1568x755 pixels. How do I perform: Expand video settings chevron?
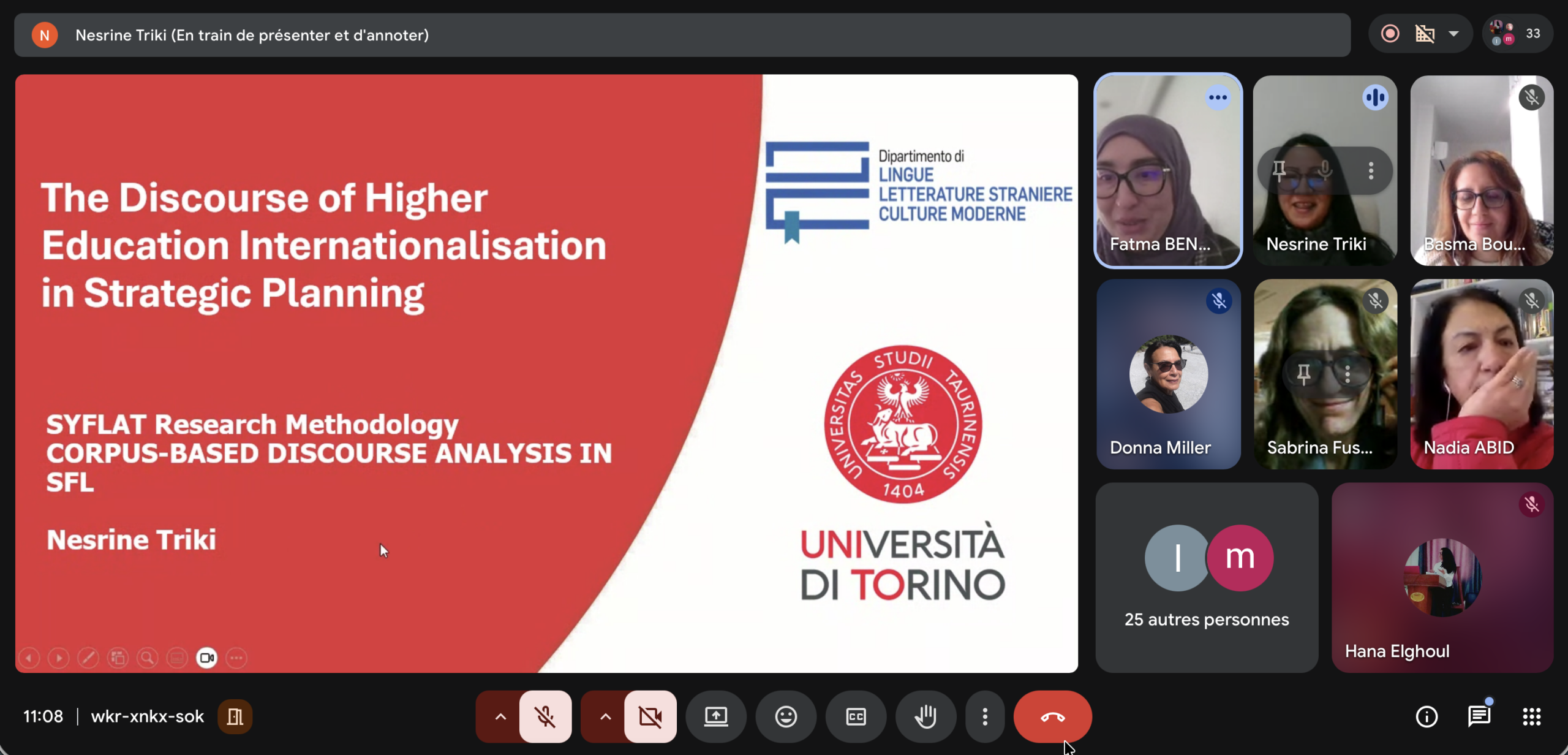[605, 716]
